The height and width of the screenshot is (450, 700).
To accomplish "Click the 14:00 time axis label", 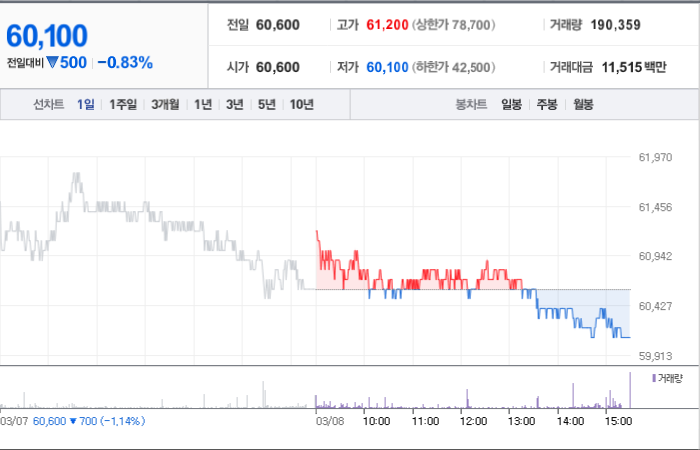I will [570, 421].
